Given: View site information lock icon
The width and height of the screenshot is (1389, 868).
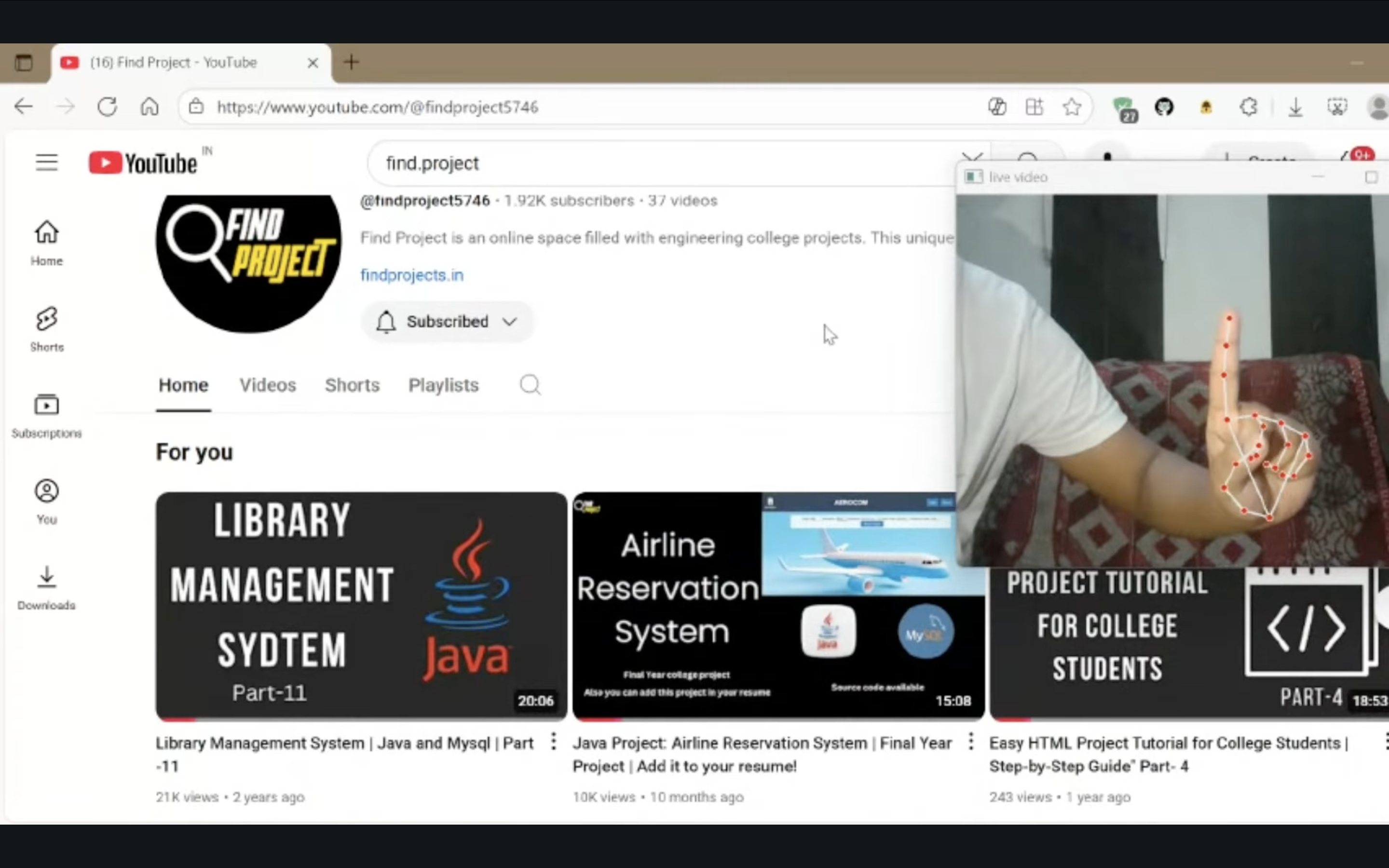Looking at the screenshot, I should 196,106.
